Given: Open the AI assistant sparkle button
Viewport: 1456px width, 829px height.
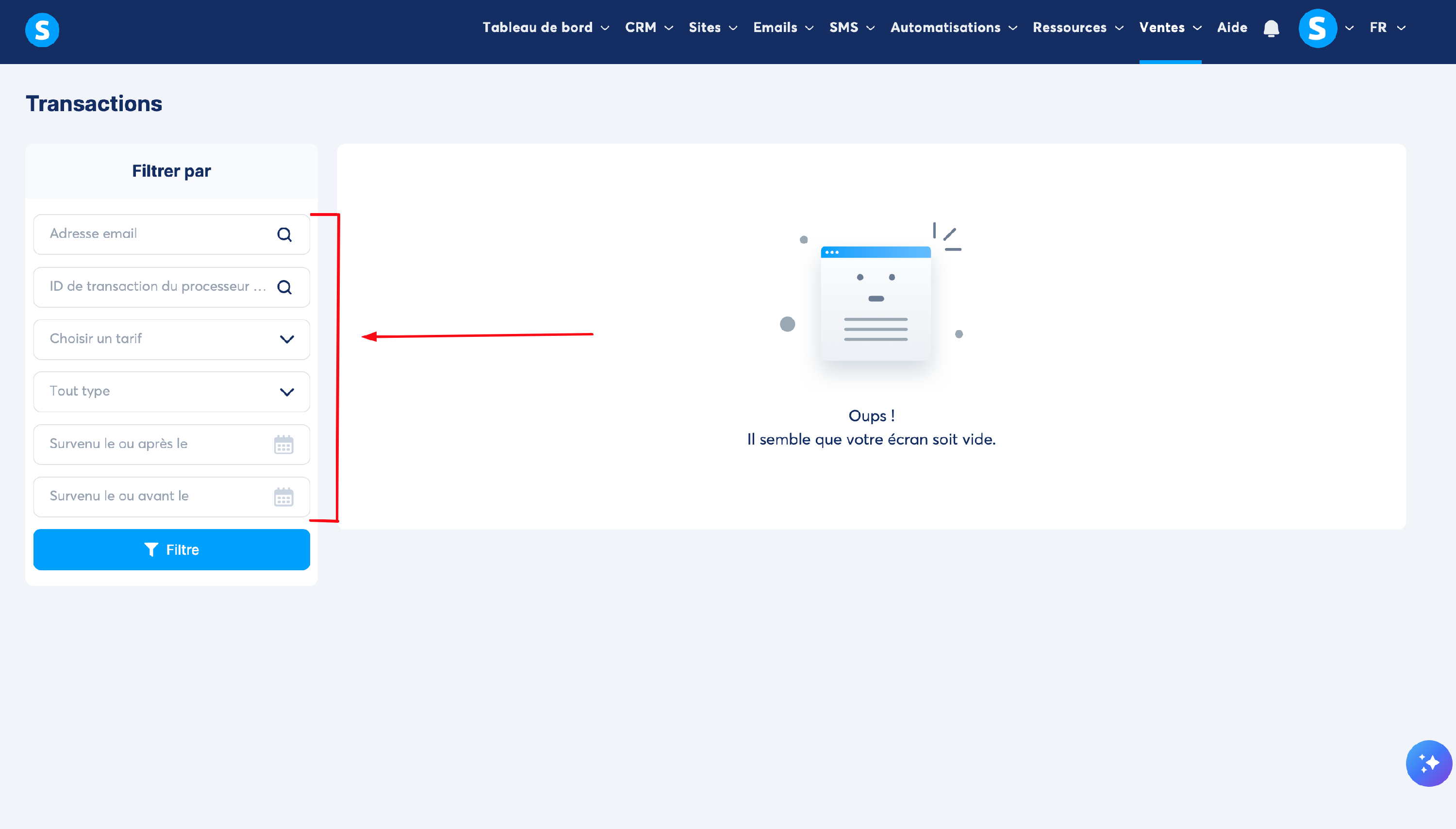Looking at the screenshot, I should pos(1428,763).
